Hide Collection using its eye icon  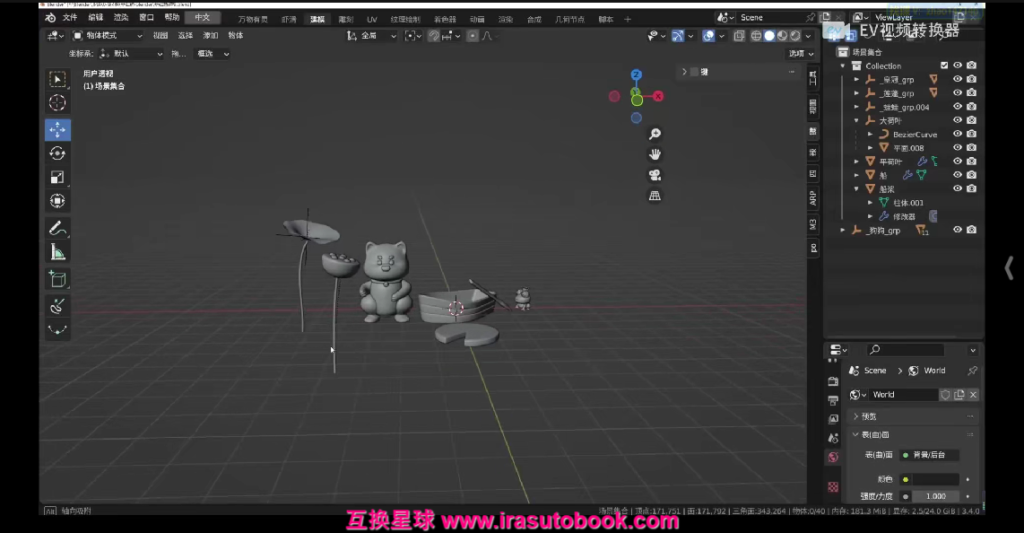coord(957,65)
